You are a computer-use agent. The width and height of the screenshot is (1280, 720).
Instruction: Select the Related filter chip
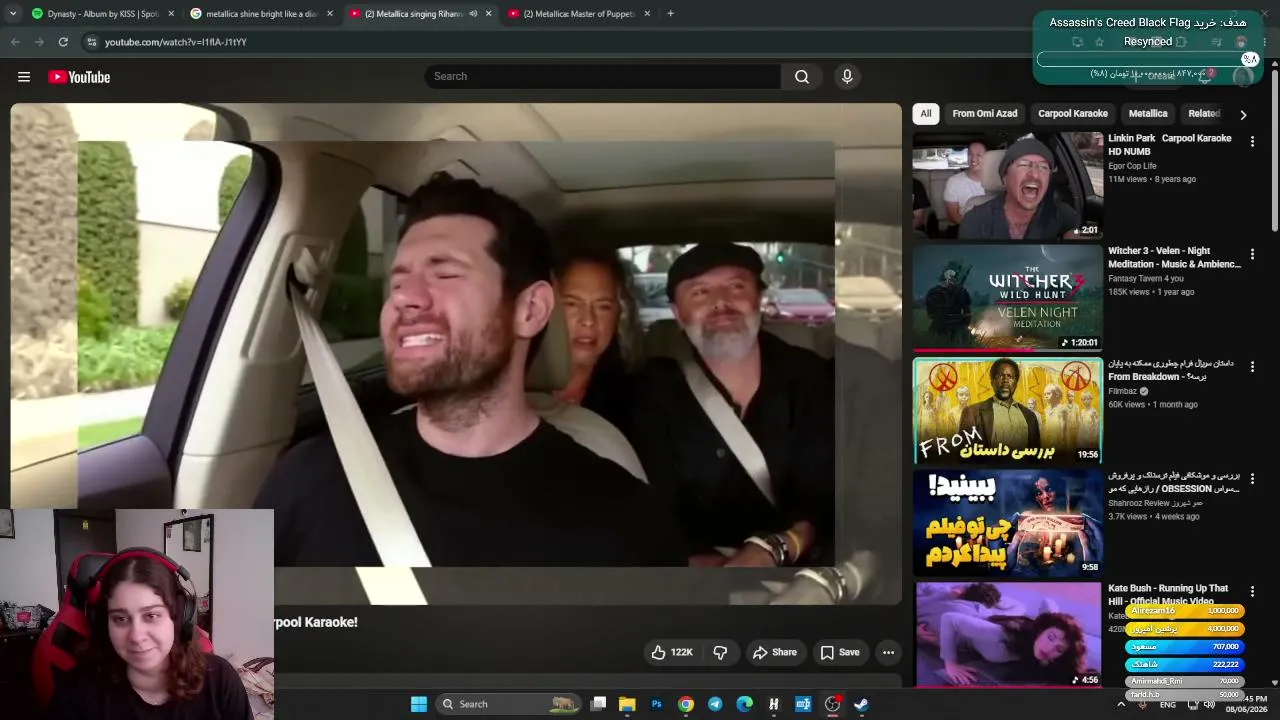pos(1204,114)
